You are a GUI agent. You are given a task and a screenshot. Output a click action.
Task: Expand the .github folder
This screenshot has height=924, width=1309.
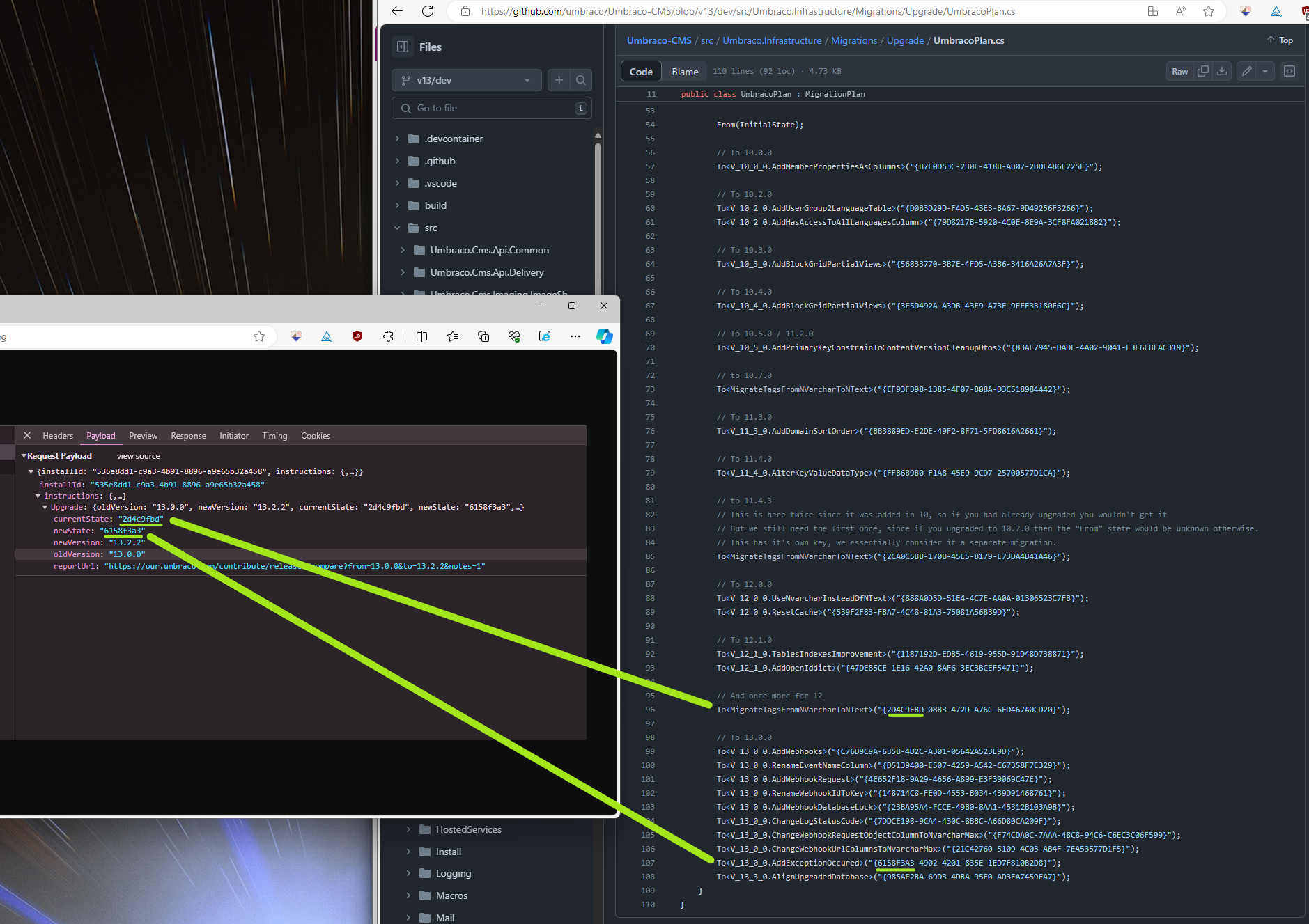click(x=397, y=161)
